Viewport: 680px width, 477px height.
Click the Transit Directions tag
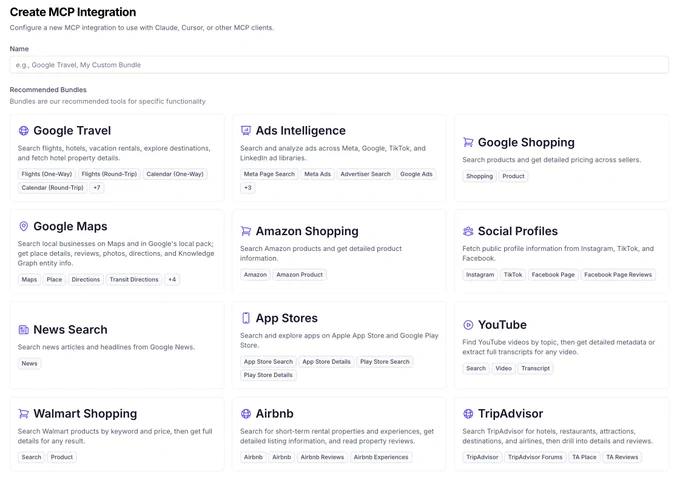134,279
